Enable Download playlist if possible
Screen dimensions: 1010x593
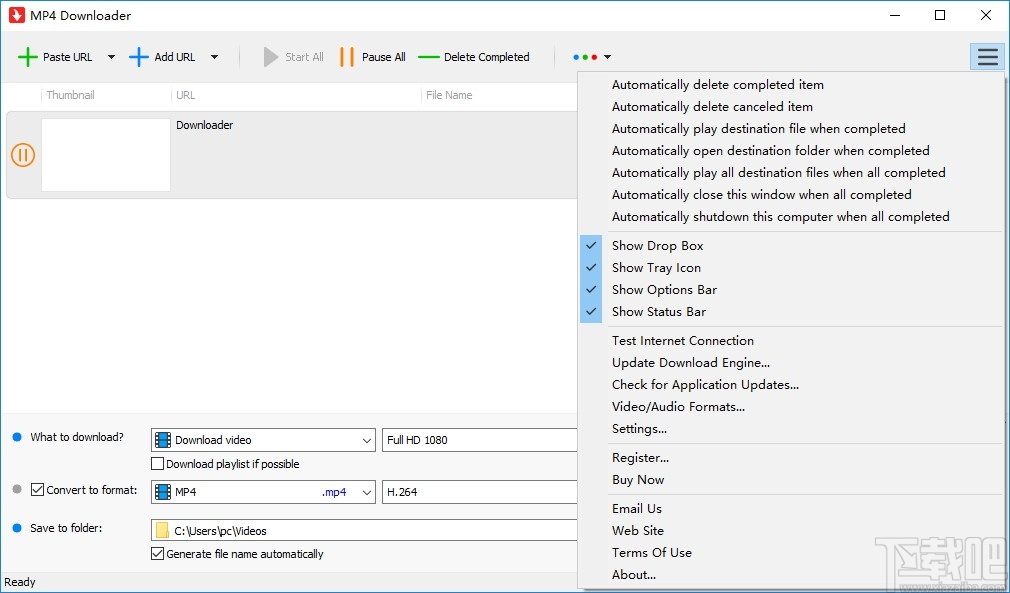(x=157, y=463)
